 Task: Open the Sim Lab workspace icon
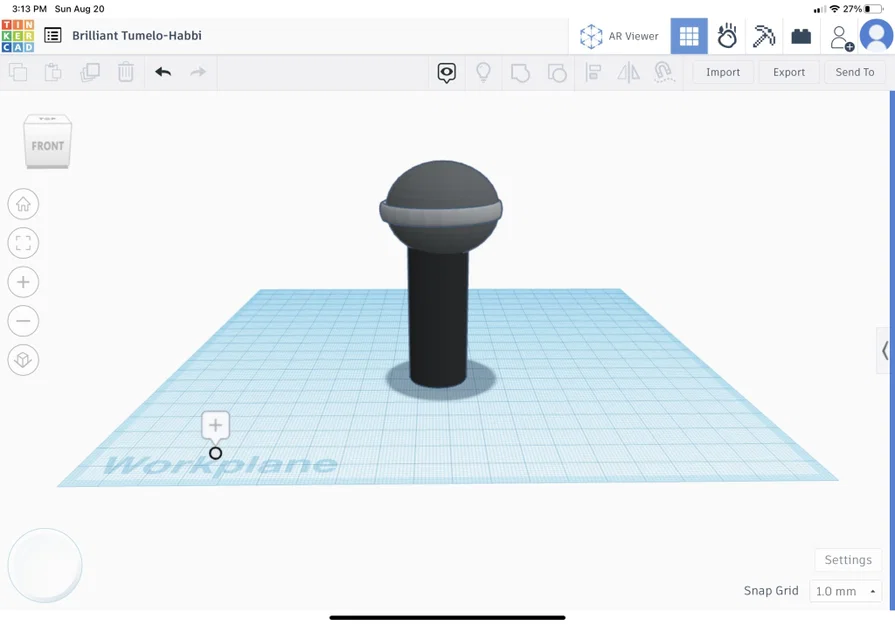727,36
